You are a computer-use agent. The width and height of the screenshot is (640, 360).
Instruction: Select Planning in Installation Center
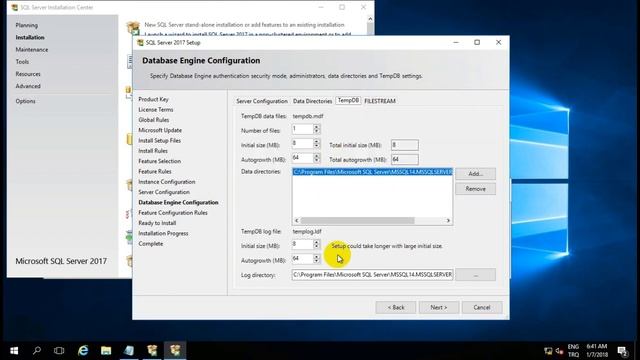pyautogui.click(x=27, y=25)
